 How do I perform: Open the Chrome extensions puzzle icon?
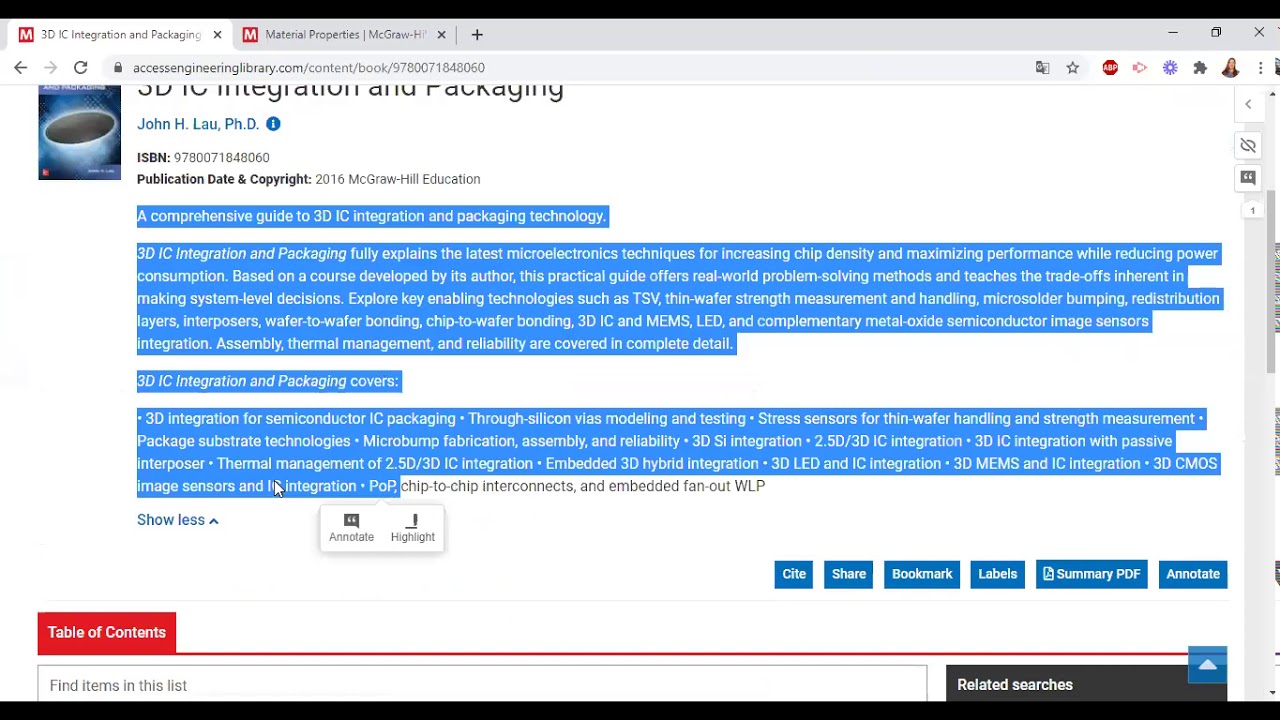click(x=1200, y=68)
